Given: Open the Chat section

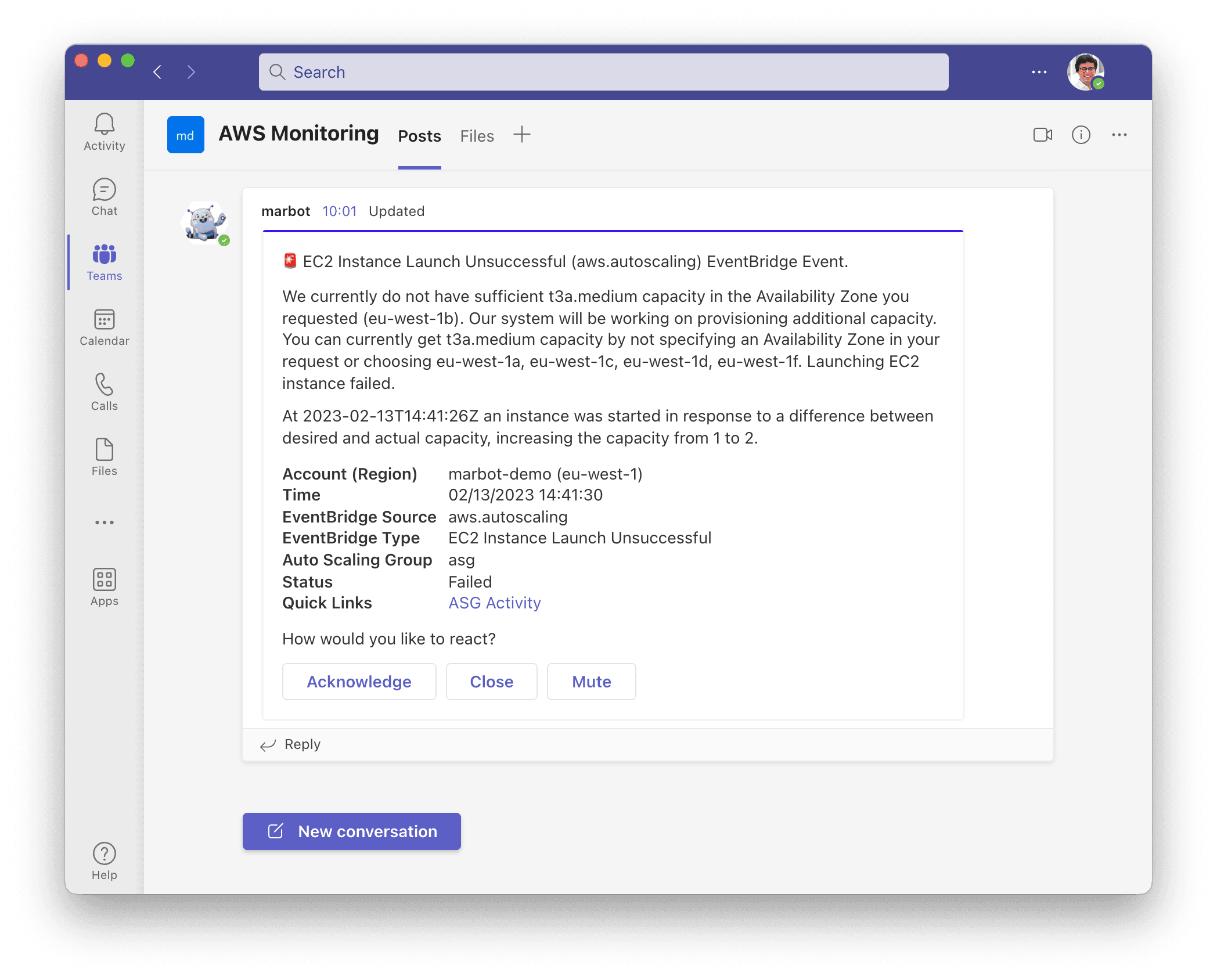Looking at the screenshot, I should [104, 198].
